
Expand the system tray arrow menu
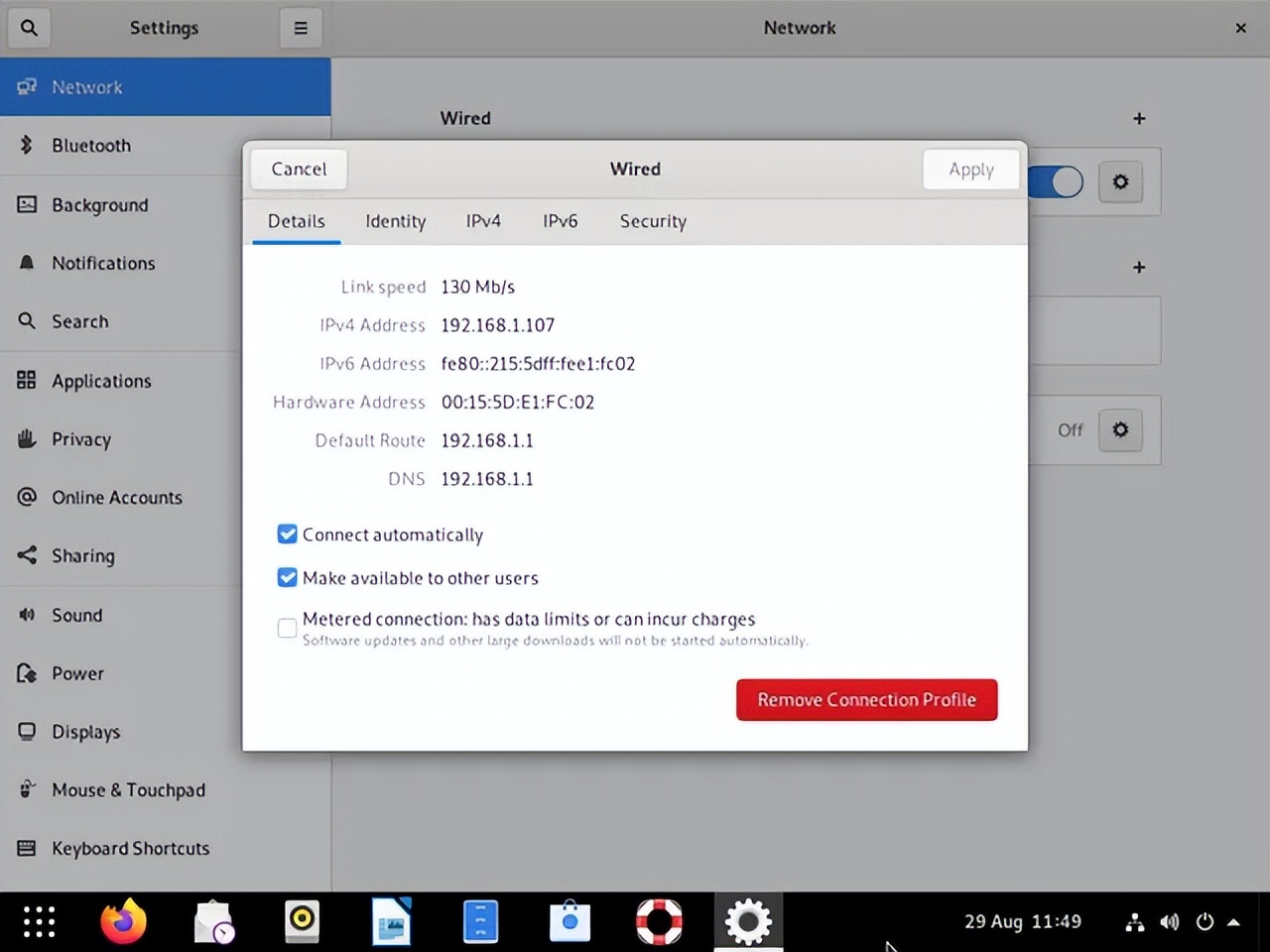point(1233,922)
